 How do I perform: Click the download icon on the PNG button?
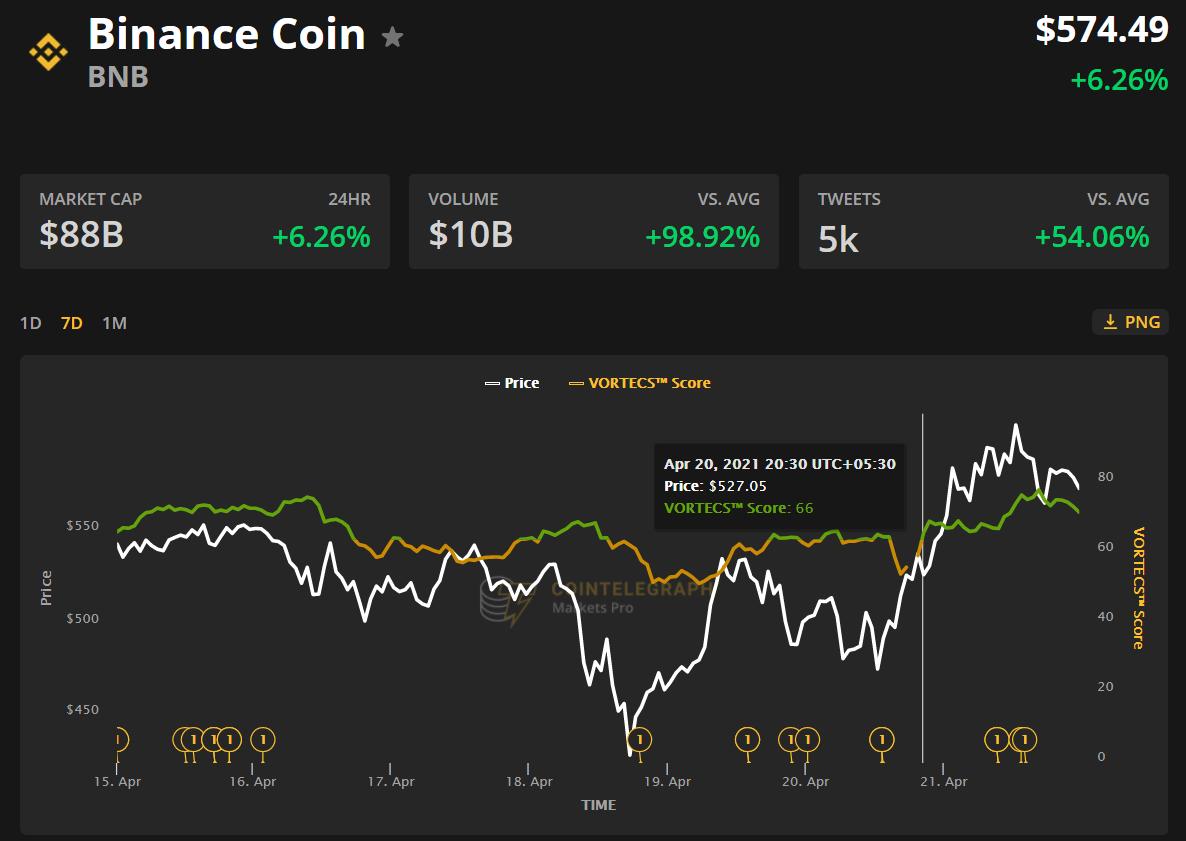tap(1110, 322)
